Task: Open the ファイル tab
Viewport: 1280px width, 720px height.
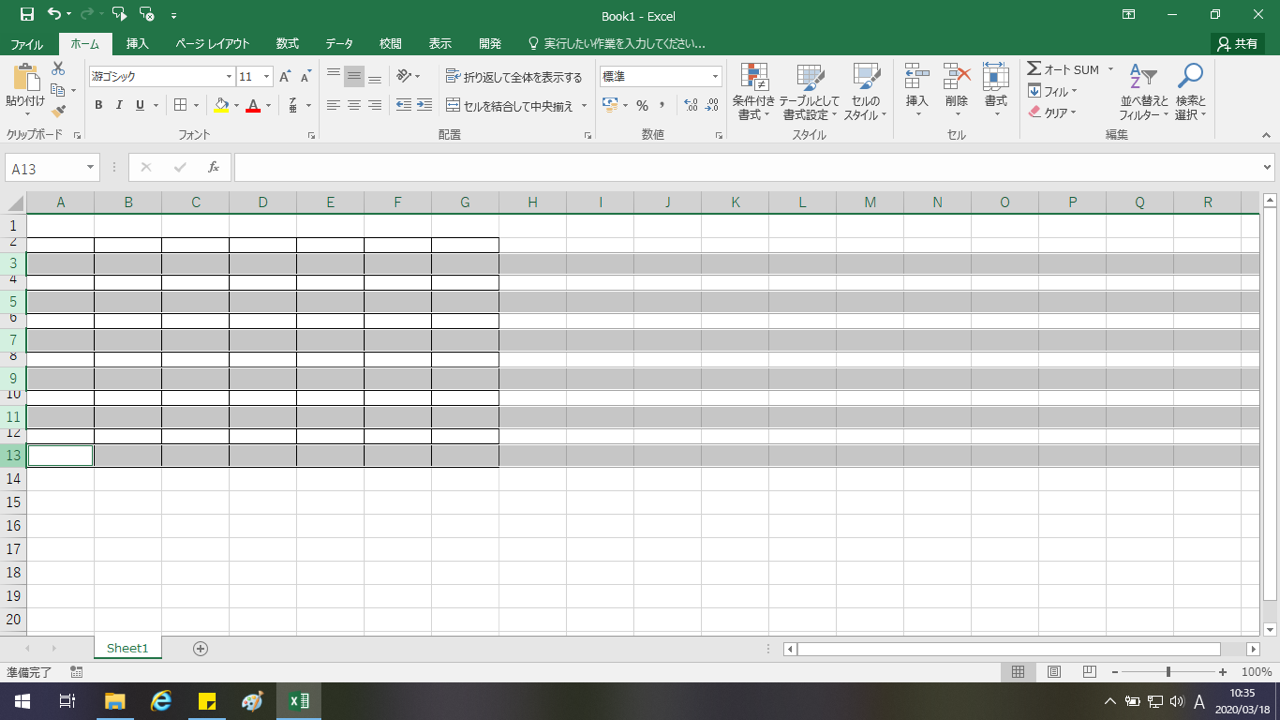Action: point(27,44)
